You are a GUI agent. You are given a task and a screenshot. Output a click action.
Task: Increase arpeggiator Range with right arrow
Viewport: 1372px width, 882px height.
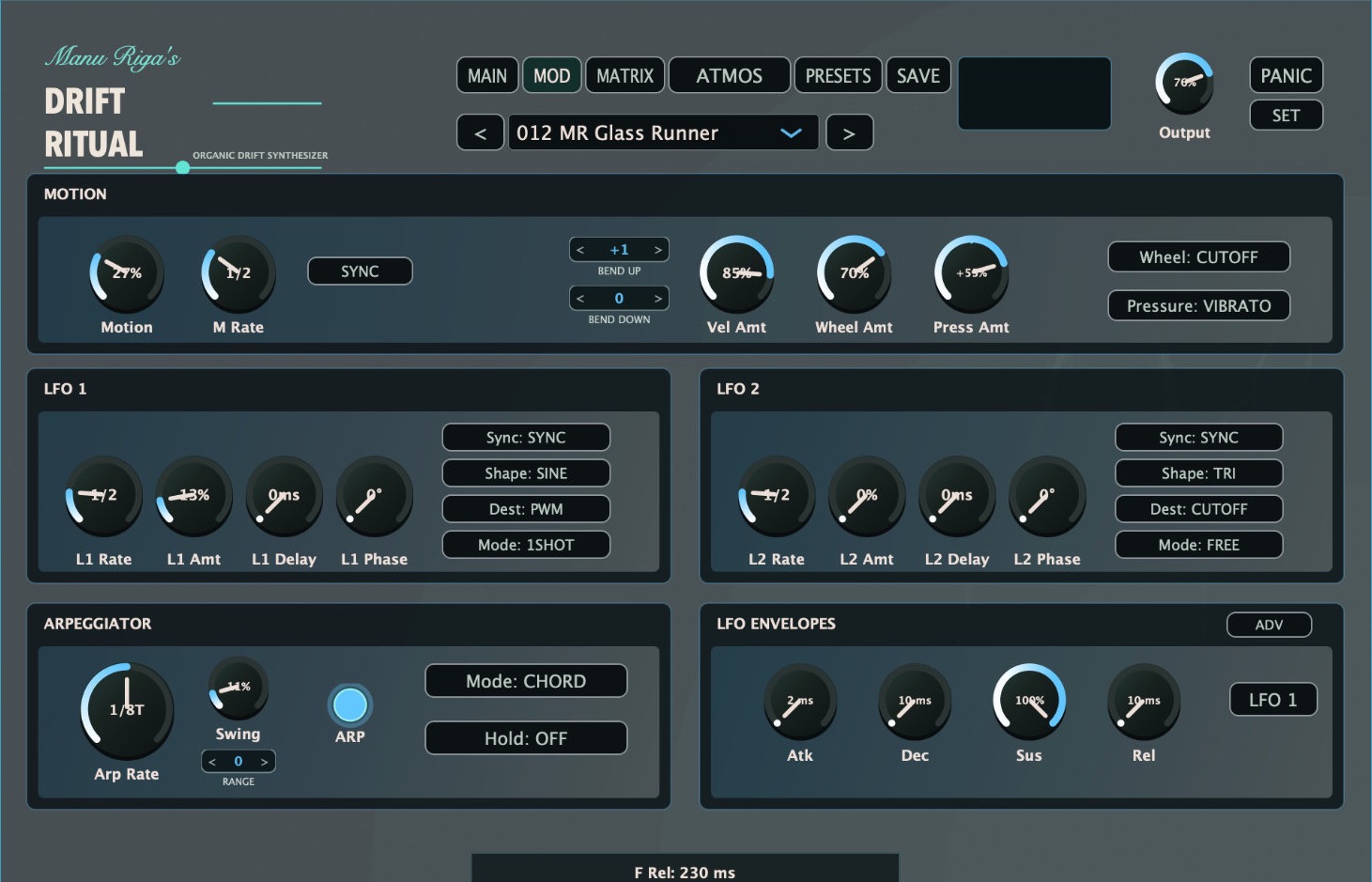coord(264,762)
